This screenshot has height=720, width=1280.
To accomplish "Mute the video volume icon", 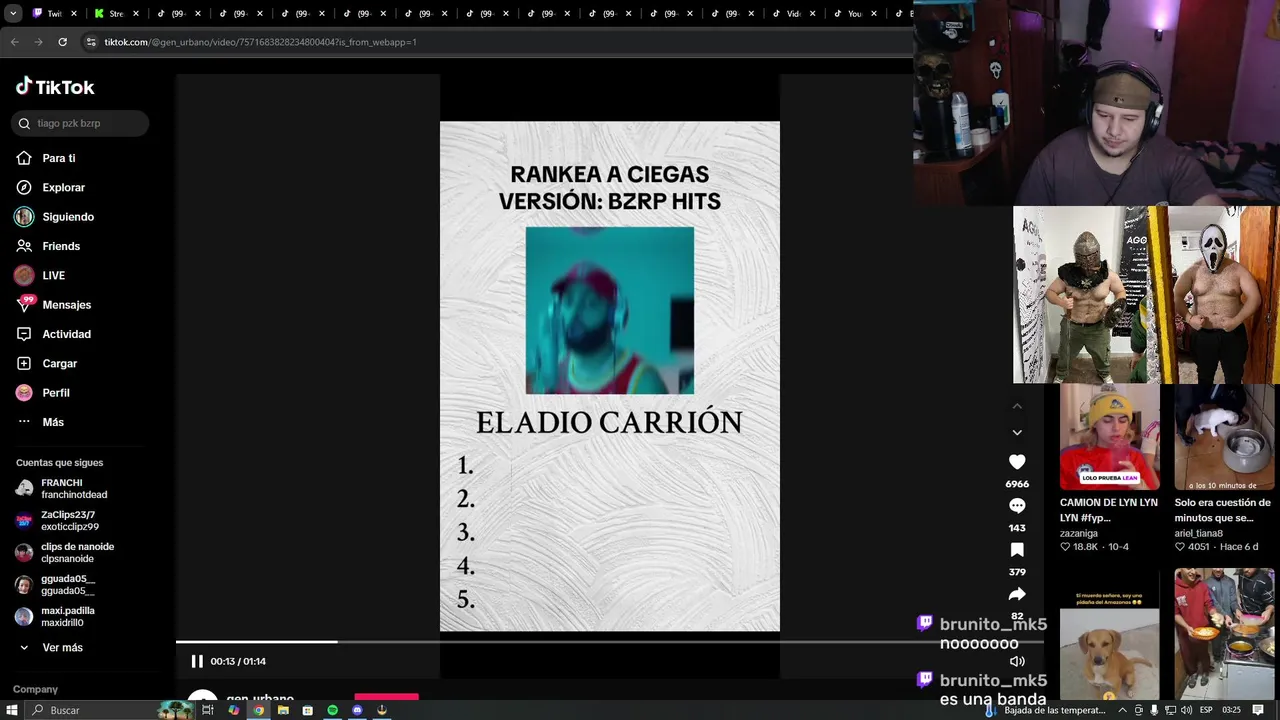I will [1017, 661].
